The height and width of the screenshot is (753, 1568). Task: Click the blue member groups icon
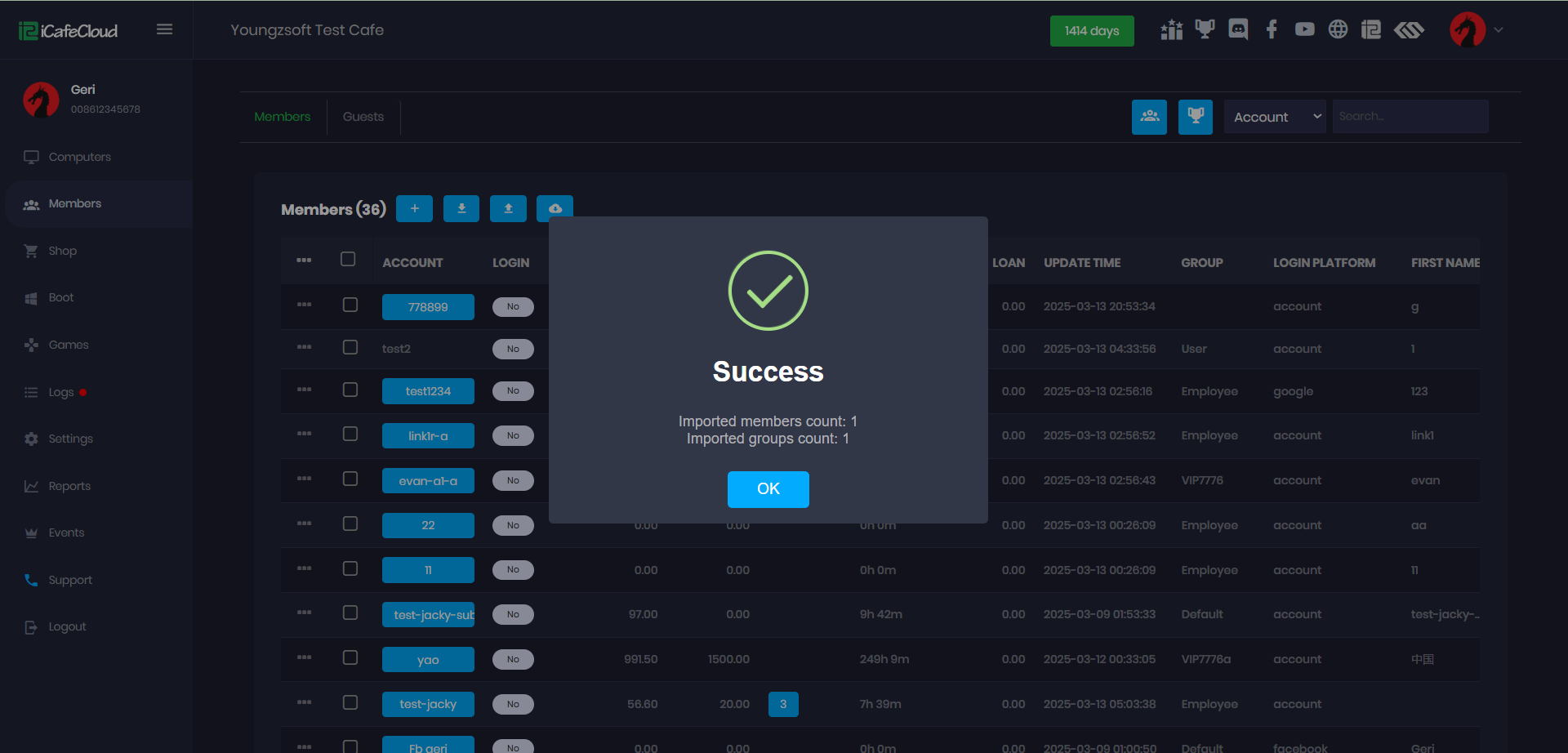[x=1149, y=117]
